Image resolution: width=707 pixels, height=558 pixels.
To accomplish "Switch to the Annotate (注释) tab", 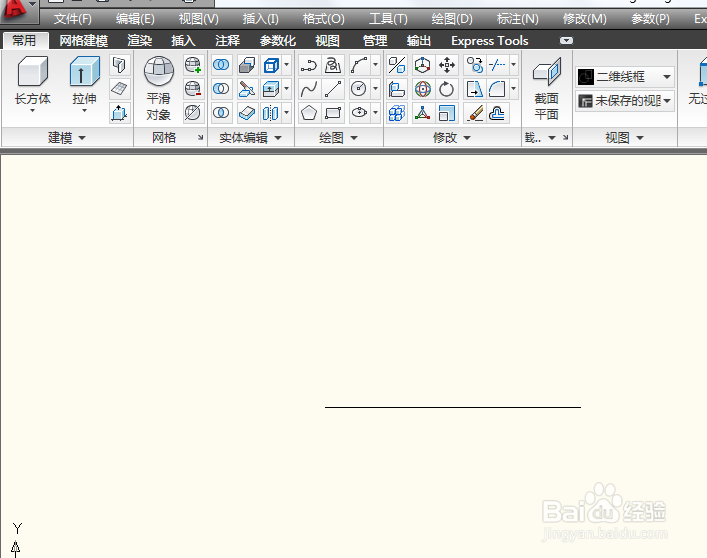I will point(227,41).
